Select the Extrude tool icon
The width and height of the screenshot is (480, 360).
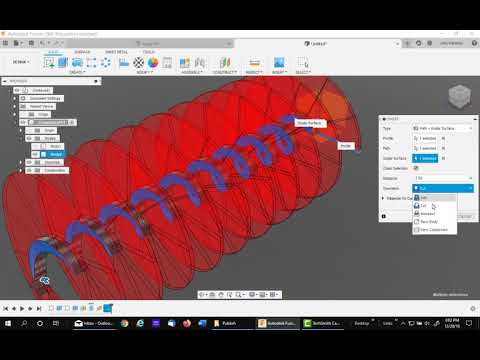(x=63, y=62)
